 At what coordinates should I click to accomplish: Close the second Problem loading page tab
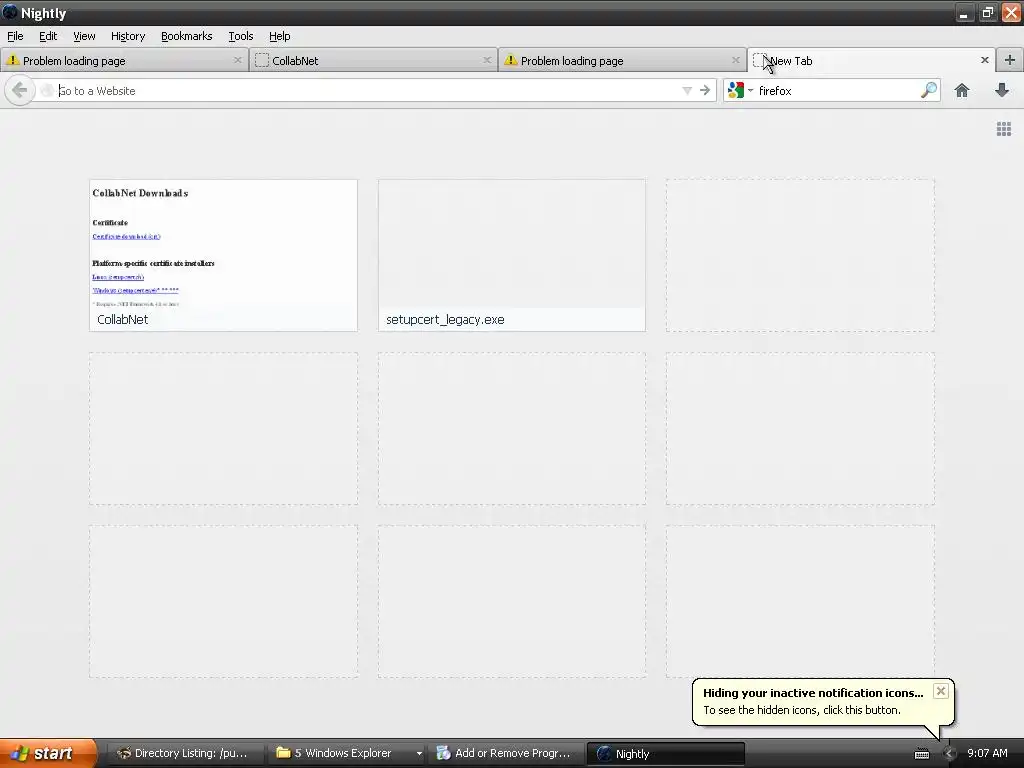coord(736,60)
